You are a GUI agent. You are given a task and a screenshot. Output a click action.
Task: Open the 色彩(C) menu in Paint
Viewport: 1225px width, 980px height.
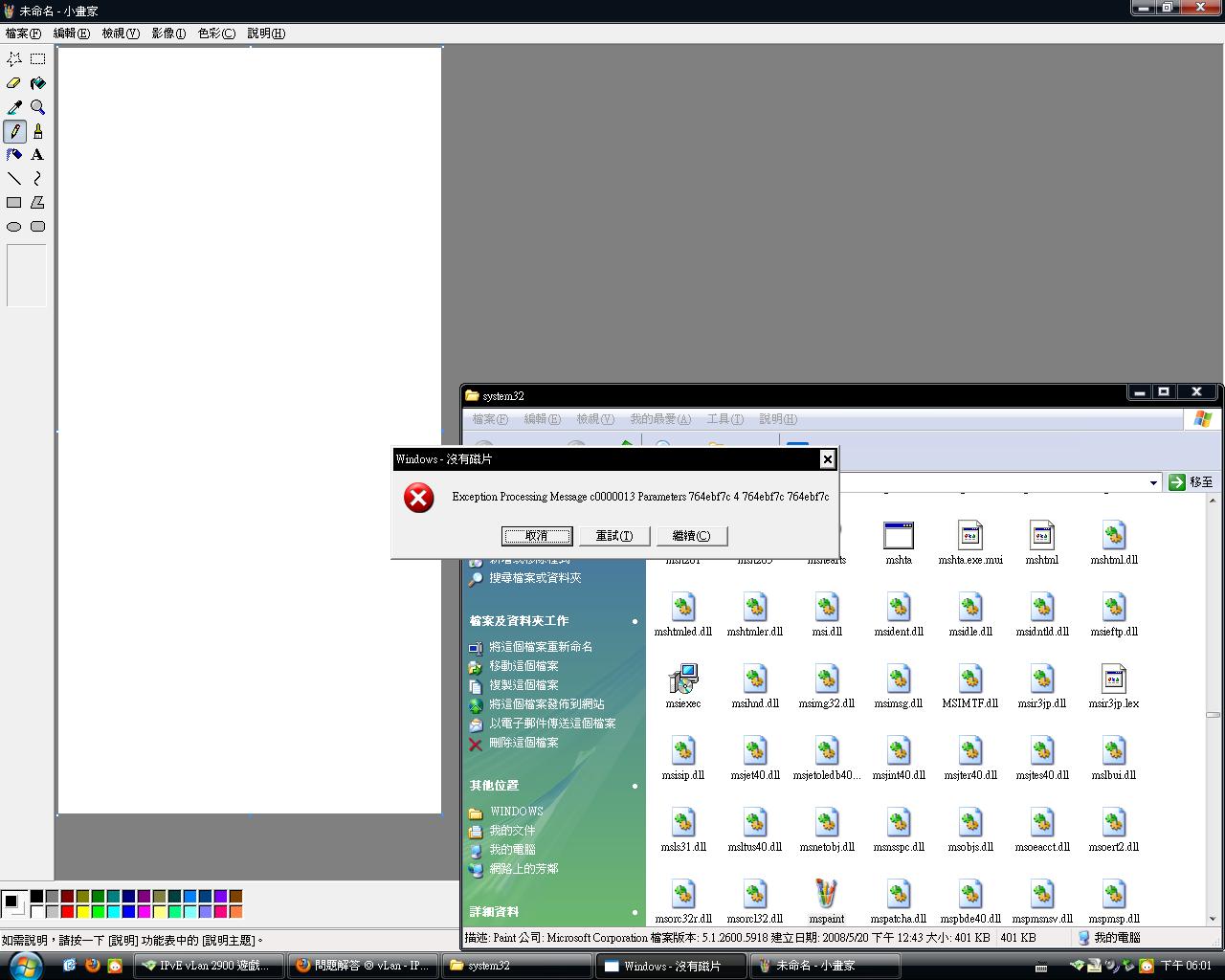pos(216,33)
